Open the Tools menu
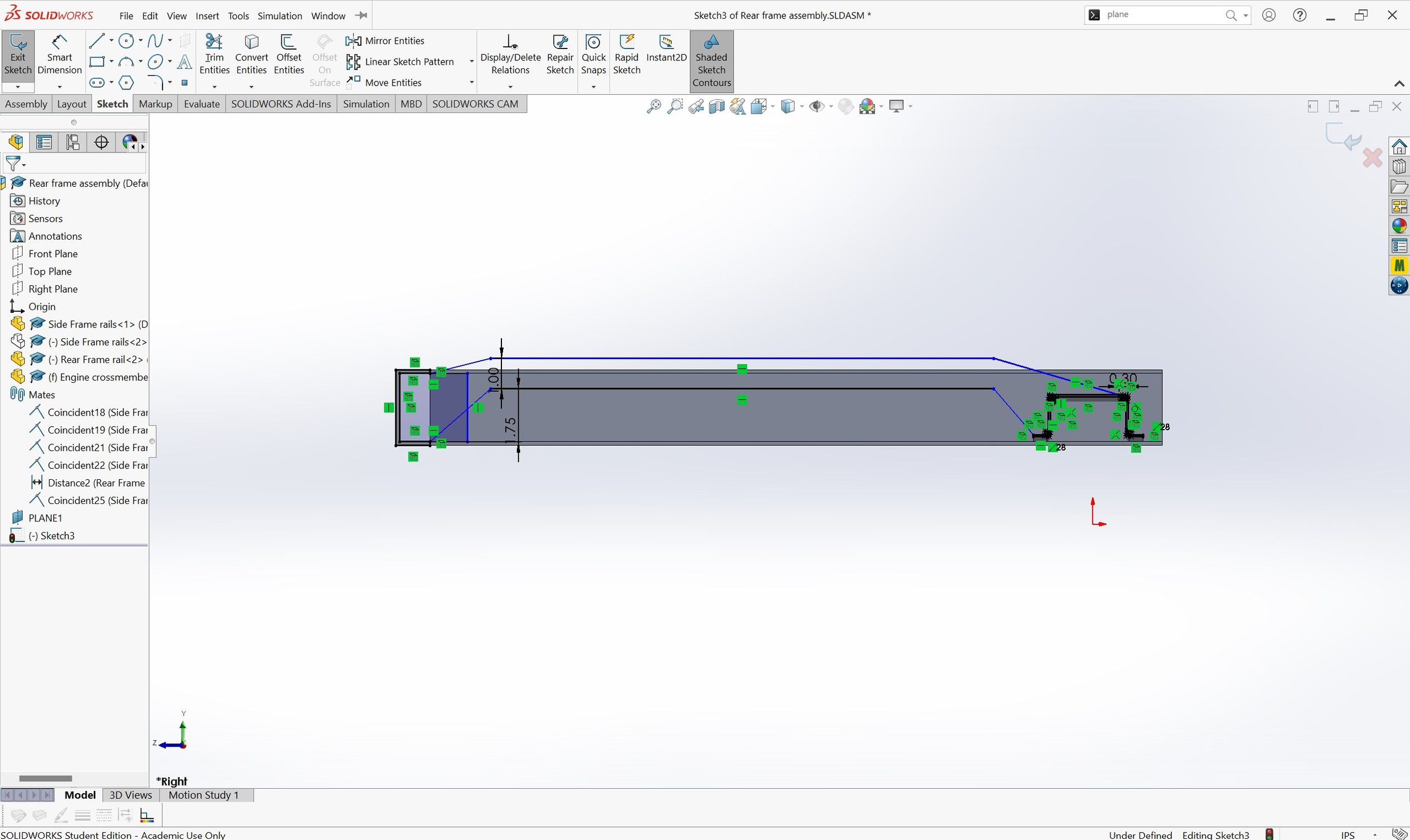The image size is (1410, 840). click(239, 16)
